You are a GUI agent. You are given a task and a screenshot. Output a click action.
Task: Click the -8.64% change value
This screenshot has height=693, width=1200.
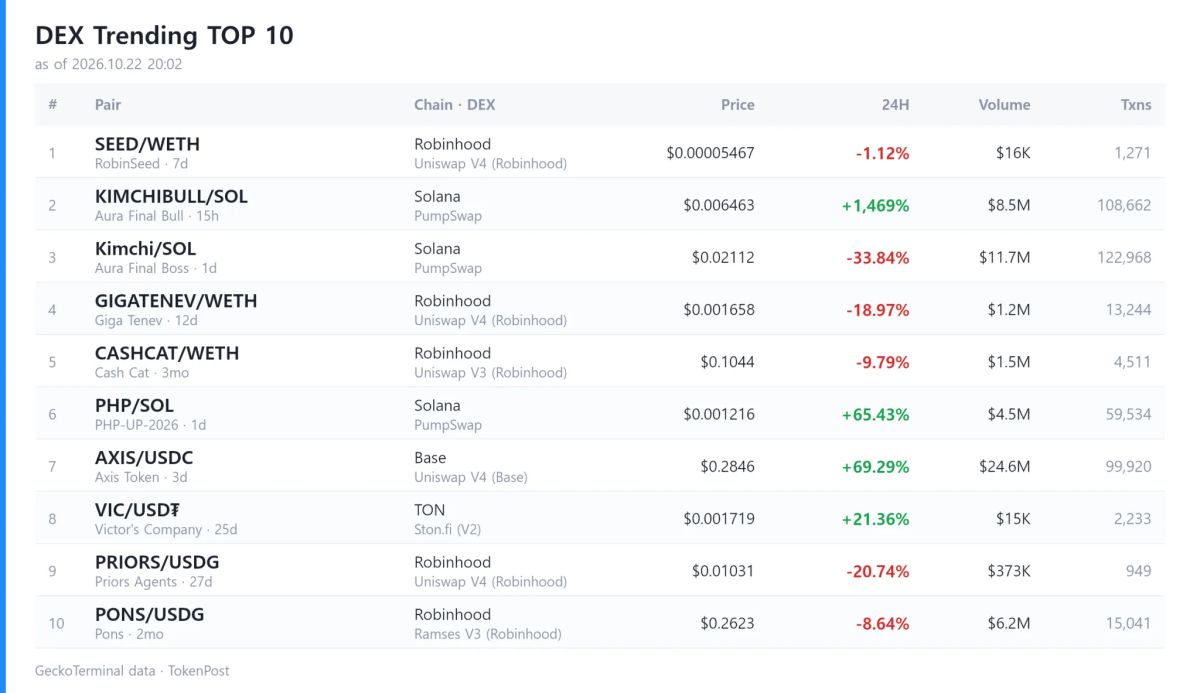(882, 623)
